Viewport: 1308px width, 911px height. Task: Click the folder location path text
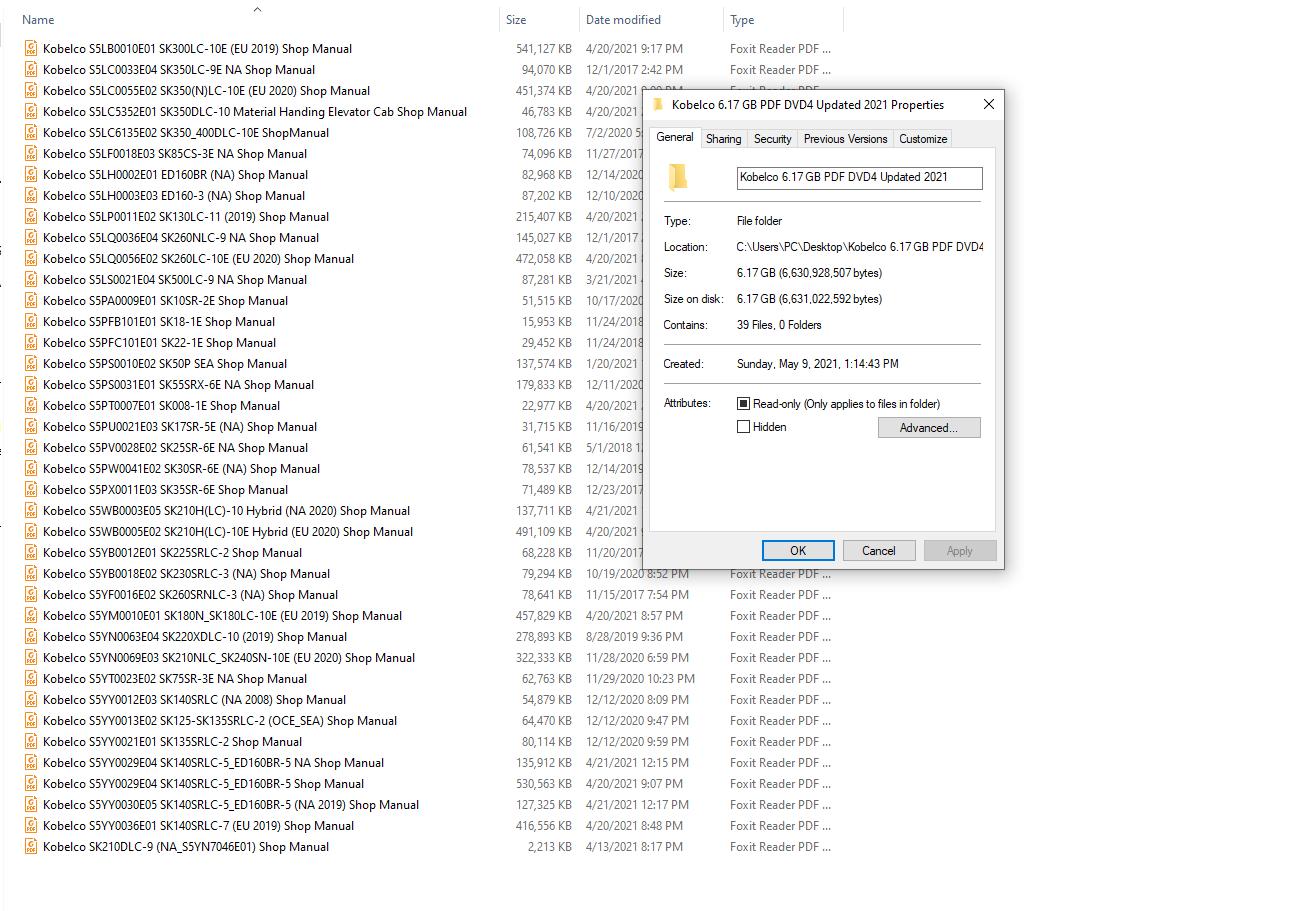pos(860,246)
